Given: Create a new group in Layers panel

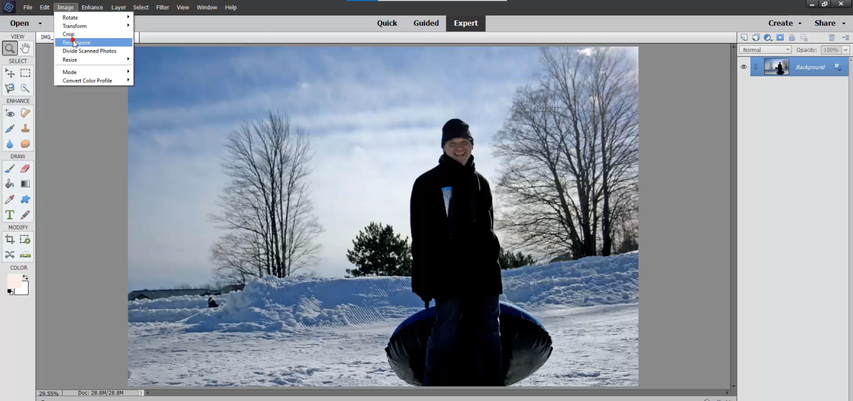Looking at the screenshot, I should pos(756,38).
